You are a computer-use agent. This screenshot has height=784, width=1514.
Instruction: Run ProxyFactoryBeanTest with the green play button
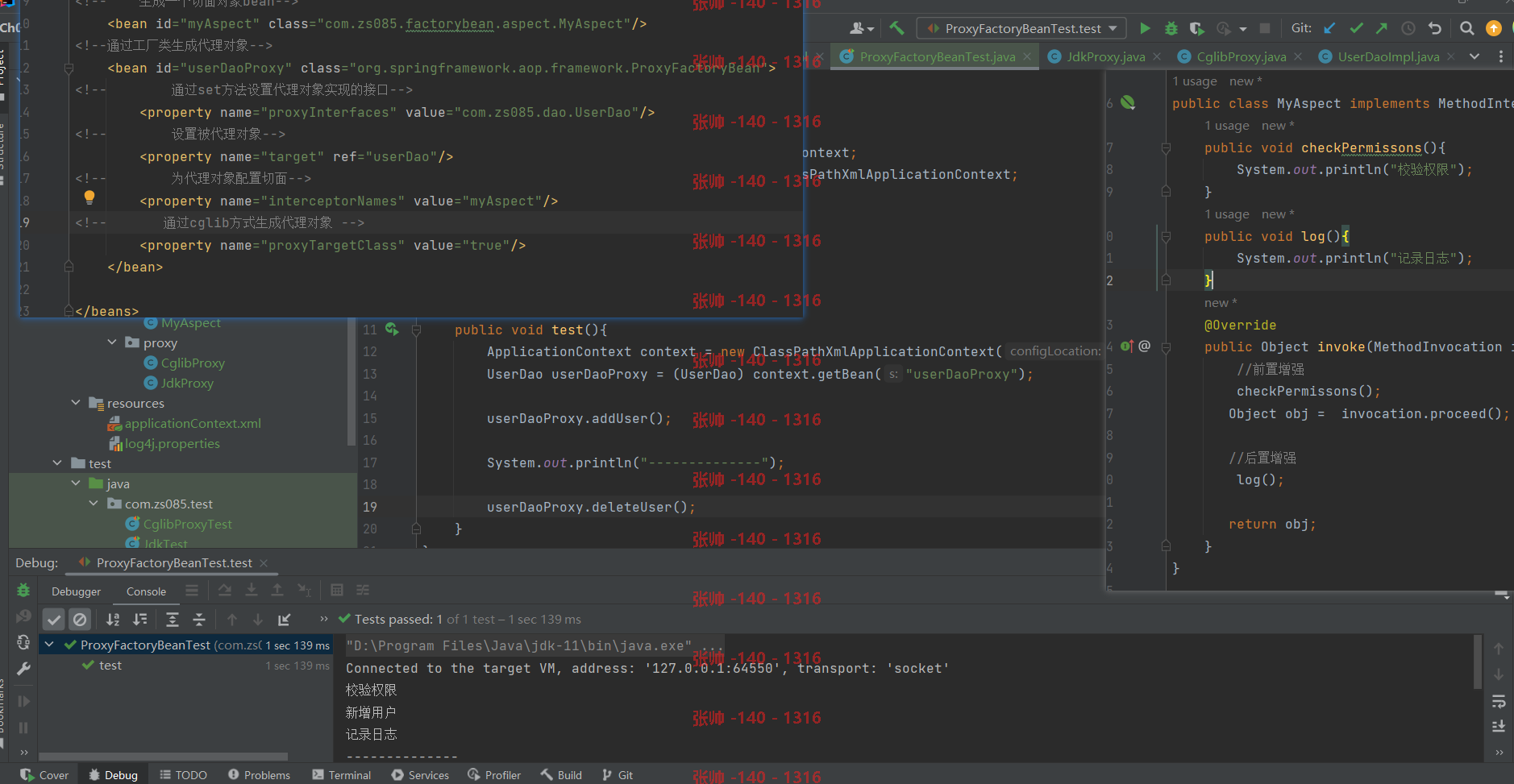pos(1145,28)
